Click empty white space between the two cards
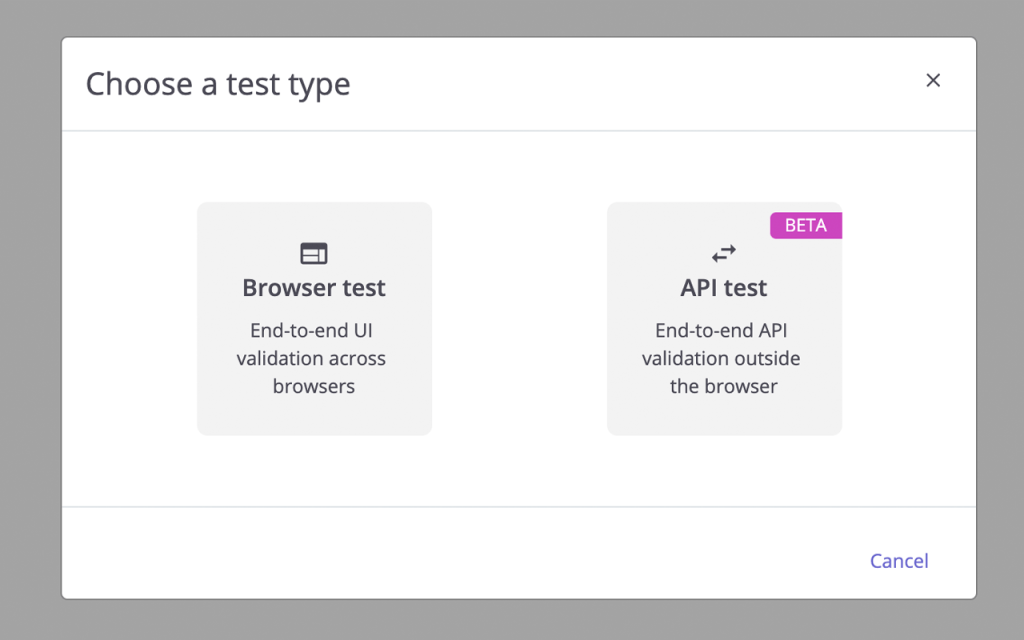The height and width of the screenshot is (640, 1024). [519, 319]
